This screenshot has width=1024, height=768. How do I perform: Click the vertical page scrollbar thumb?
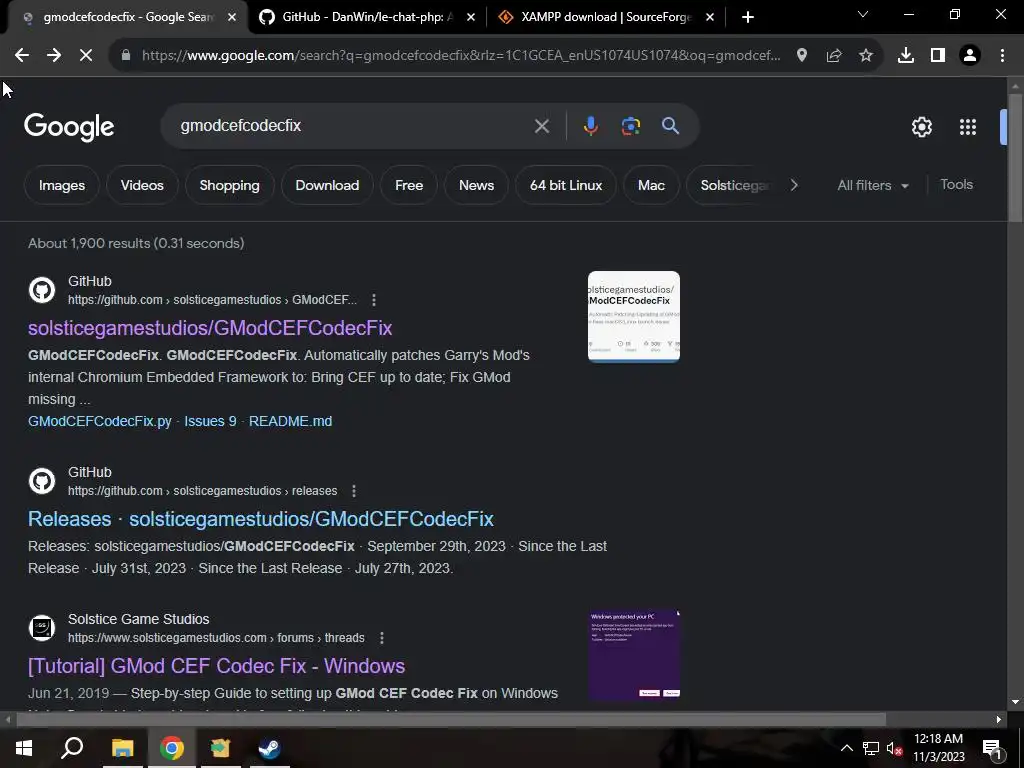click(1014, 157)
